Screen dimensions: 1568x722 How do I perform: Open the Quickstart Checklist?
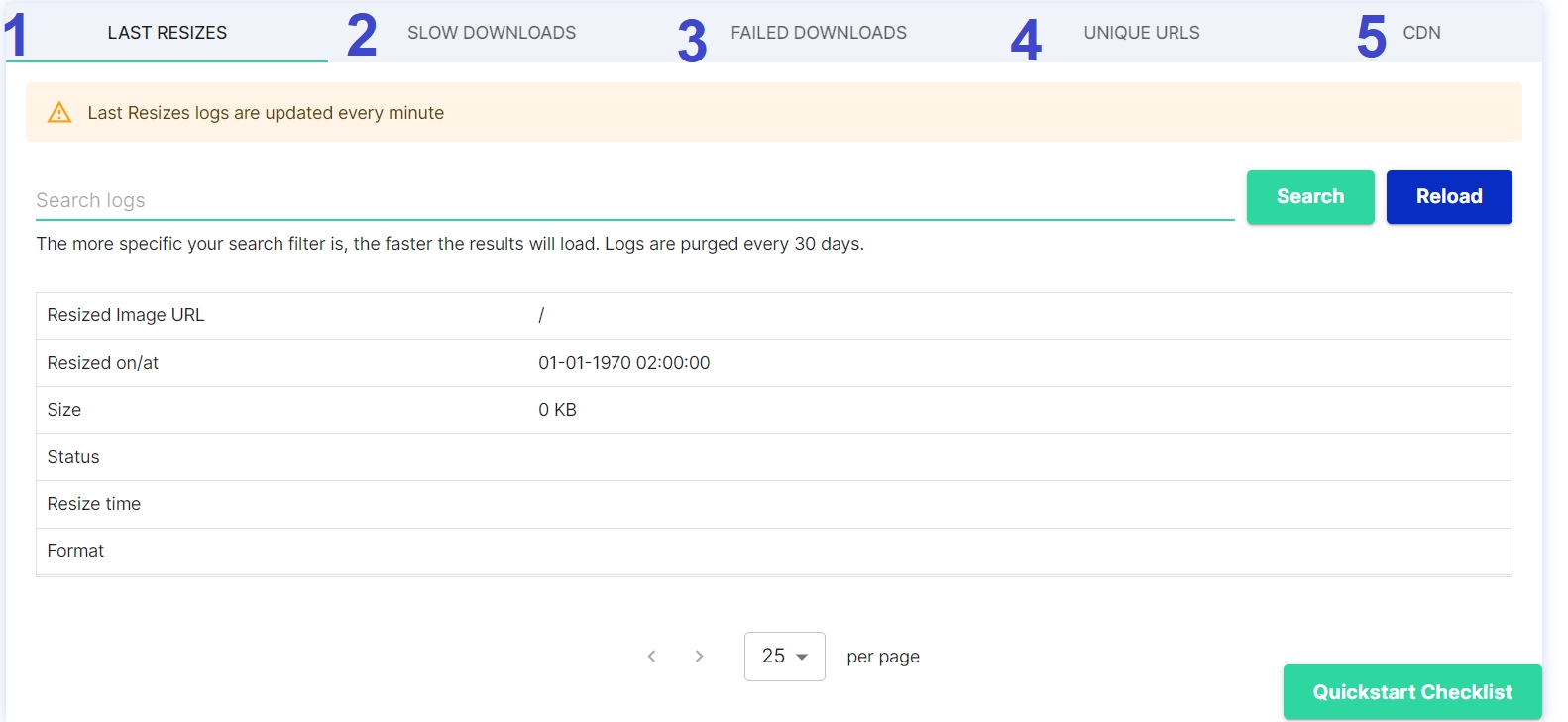tap(1411, 692)
